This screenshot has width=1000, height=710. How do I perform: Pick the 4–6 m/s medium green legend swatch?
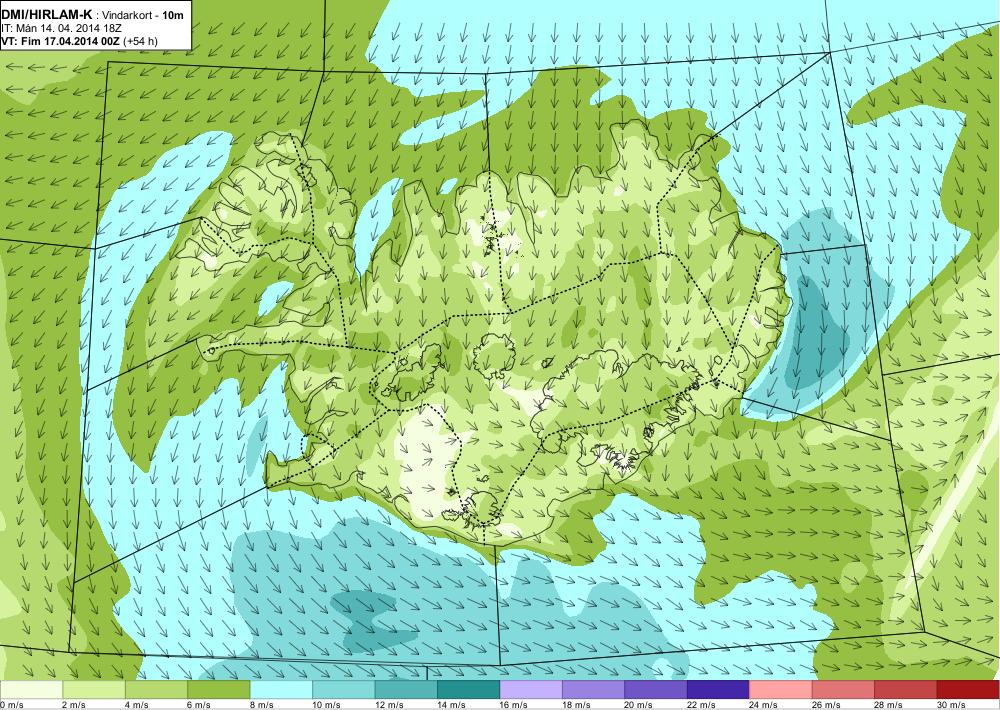tap(156, 690)
